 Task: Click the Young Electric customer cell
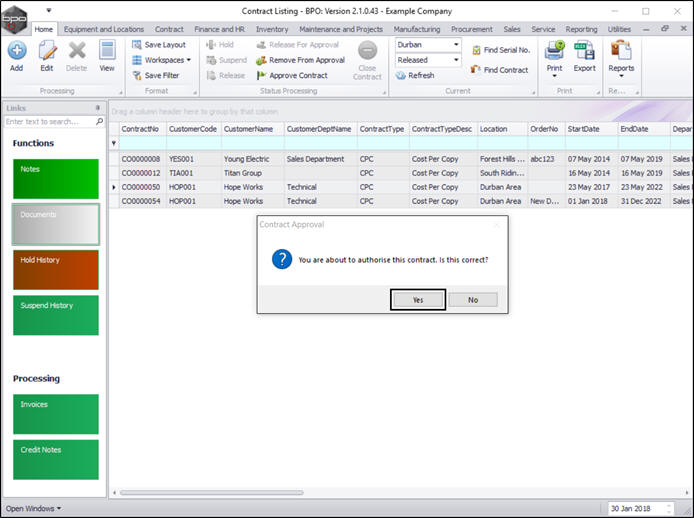[252, 159]
